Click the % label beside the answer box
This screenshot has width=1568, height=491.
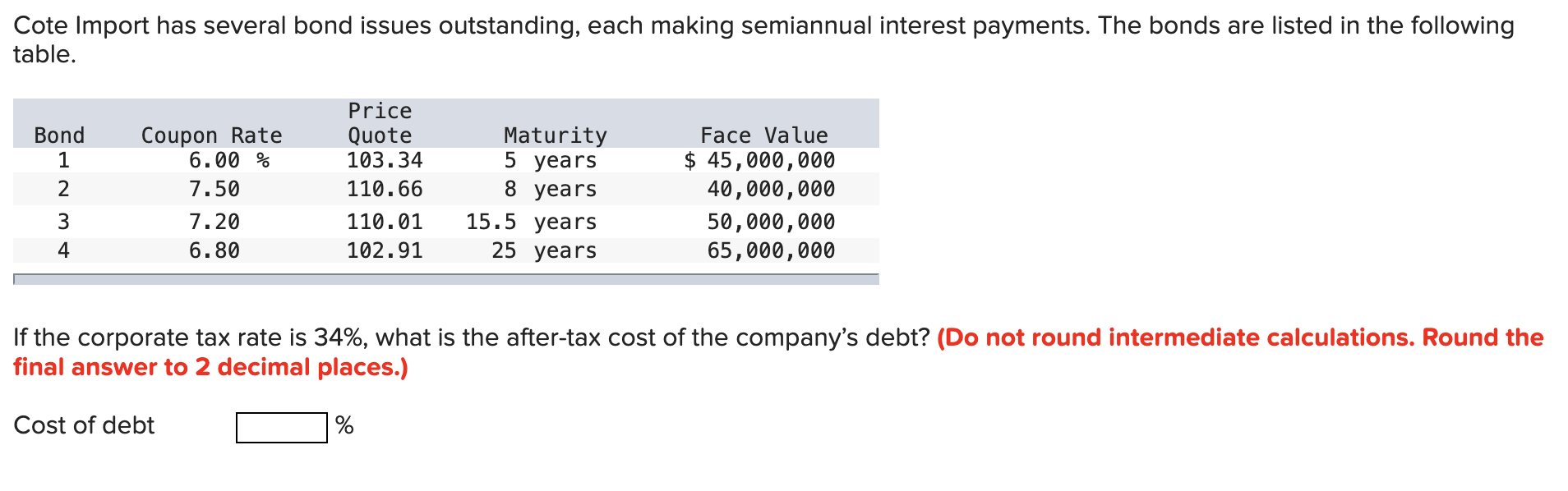(x=344, y=425)
